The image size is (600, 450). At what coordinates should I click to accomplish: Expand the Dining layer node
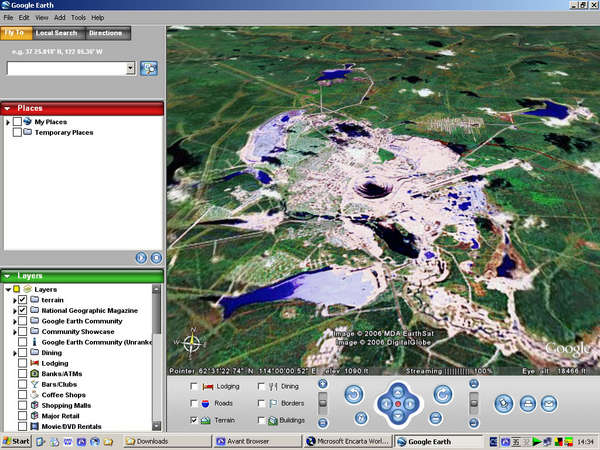pyautogui.click(x=15, y=353)
